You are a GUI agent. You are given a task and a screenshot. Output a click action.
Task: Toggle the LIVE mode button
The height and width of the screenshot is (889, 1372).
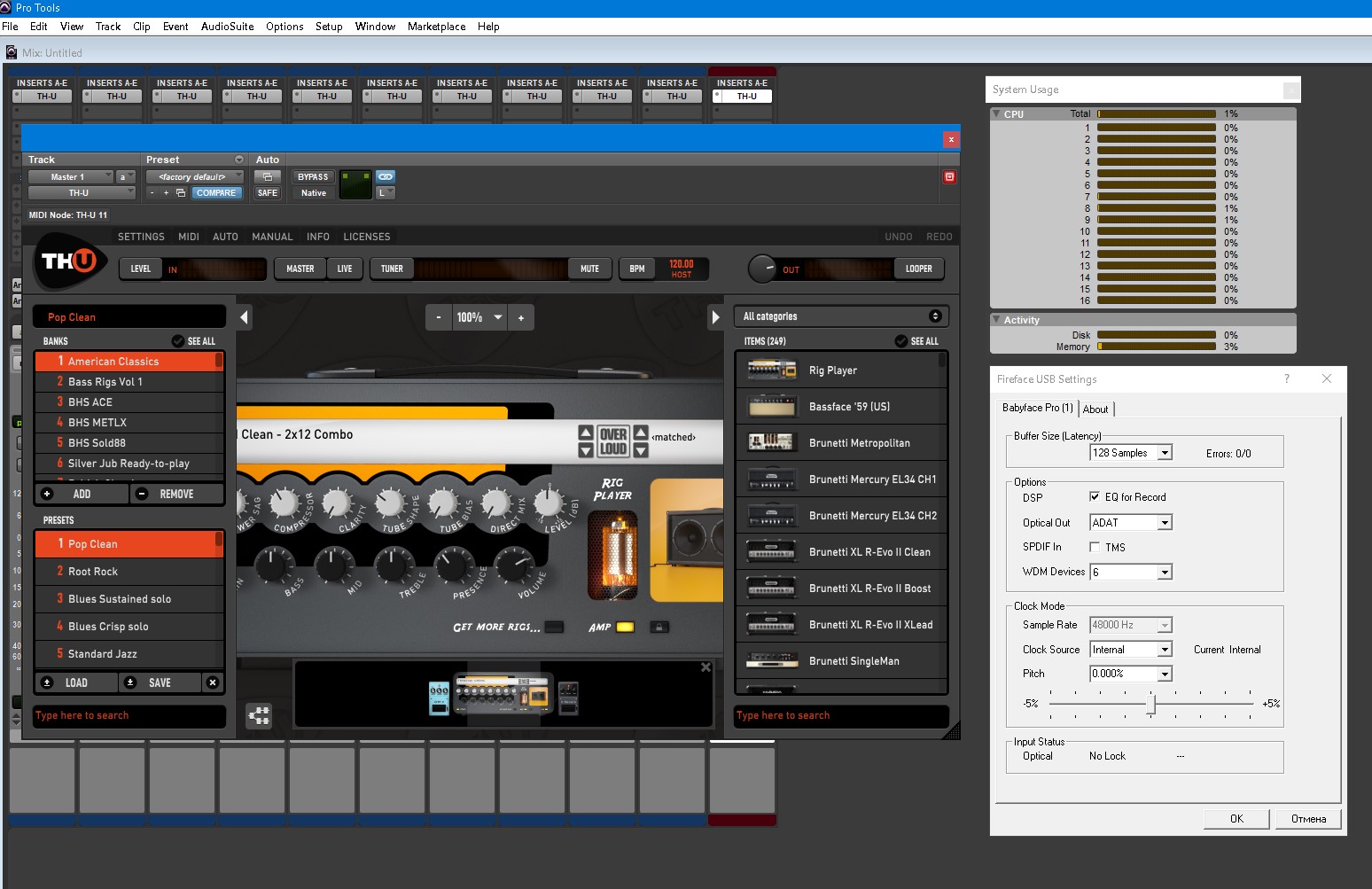(345, 269)
